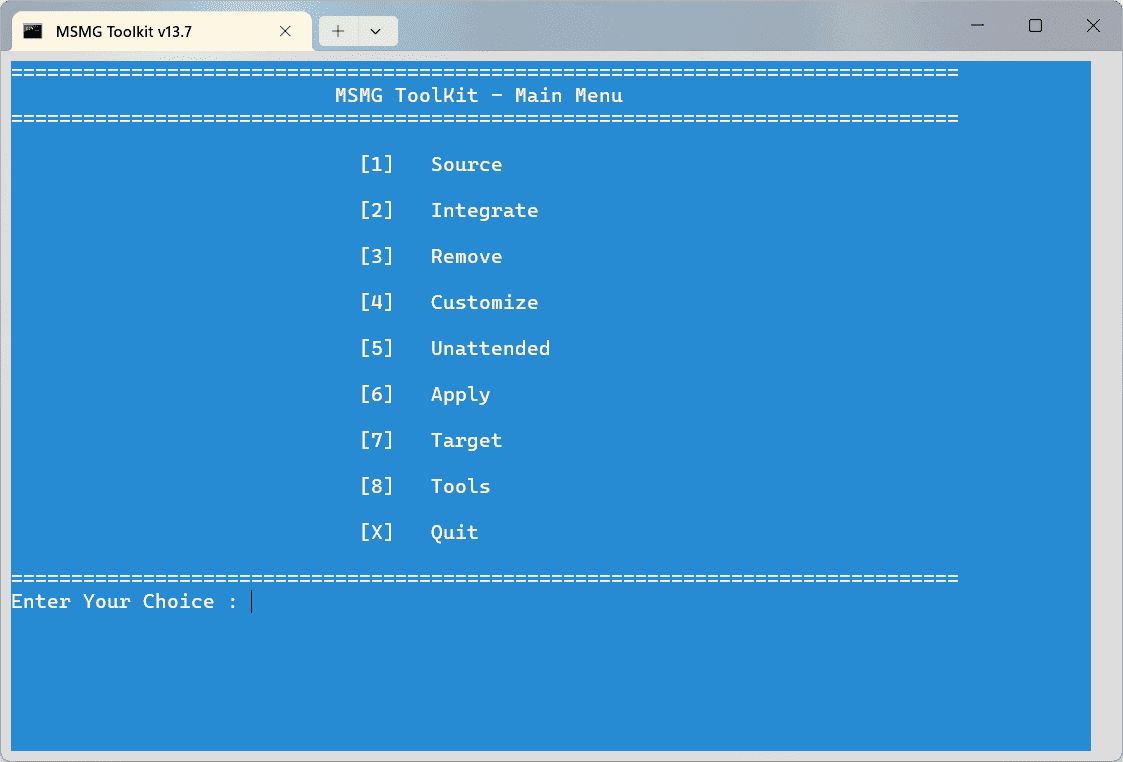Click the '[8]' option number
The height and width of the screenshot is (762, 1123).
[377, 486]
